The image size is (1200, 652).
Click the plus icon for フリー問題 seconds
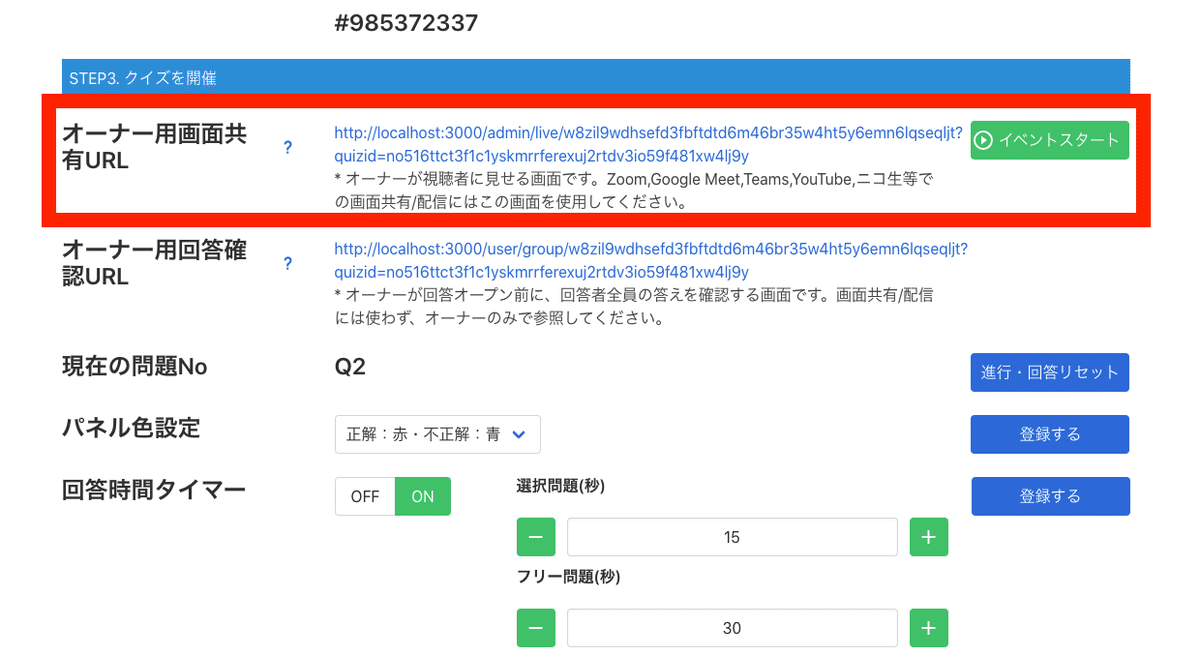pos(928,628)
